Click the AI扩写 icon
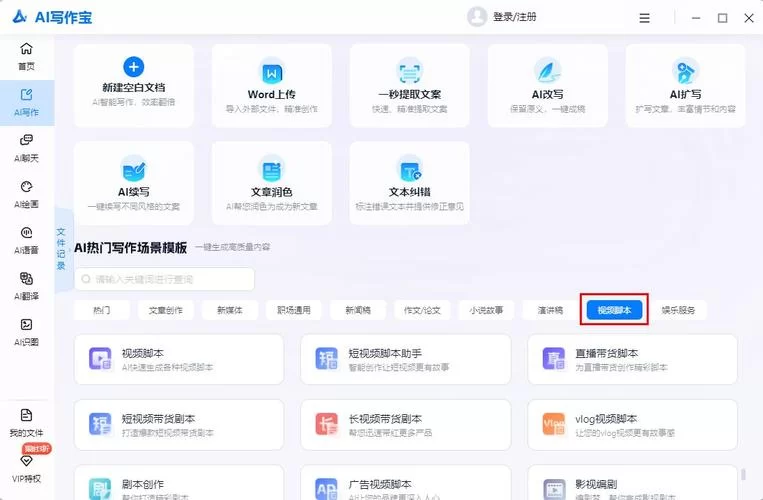 click(686, 71)
